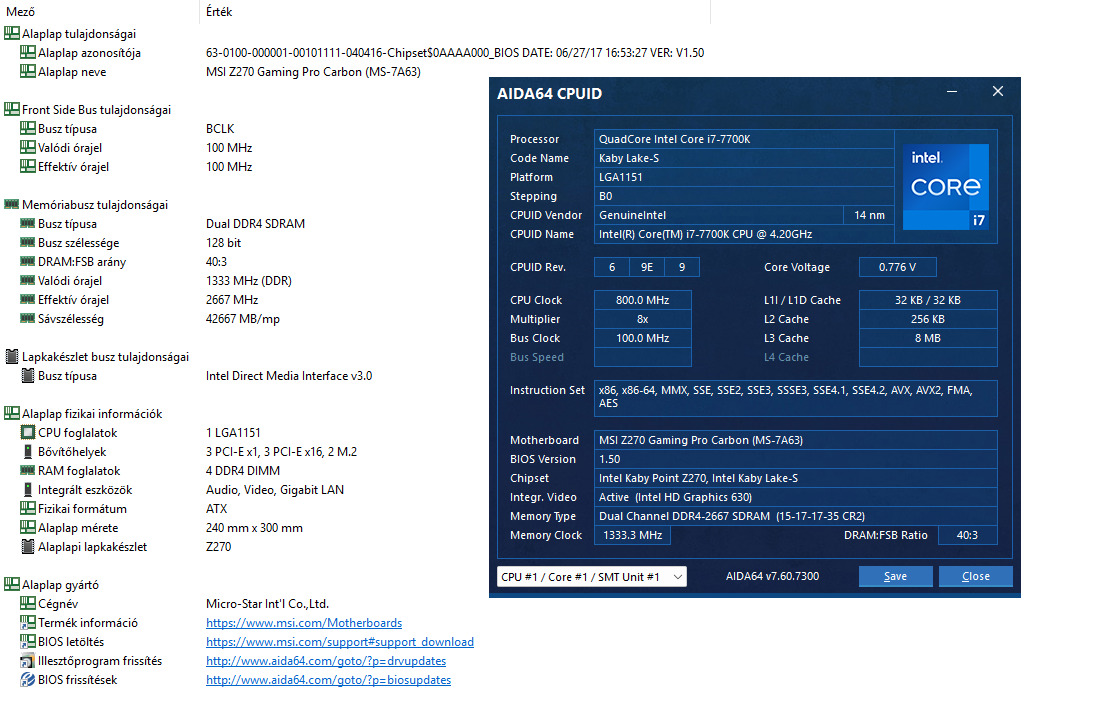Click the Alaplapi lapkakészlet chip icon

pyautogui.click(x=27, y=546)
